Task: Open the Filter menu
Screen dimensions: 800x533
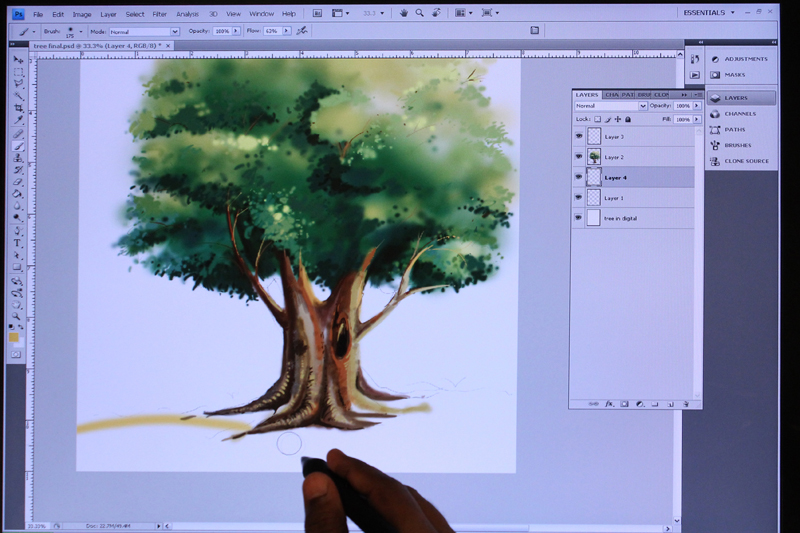Action: pos(160,14)
